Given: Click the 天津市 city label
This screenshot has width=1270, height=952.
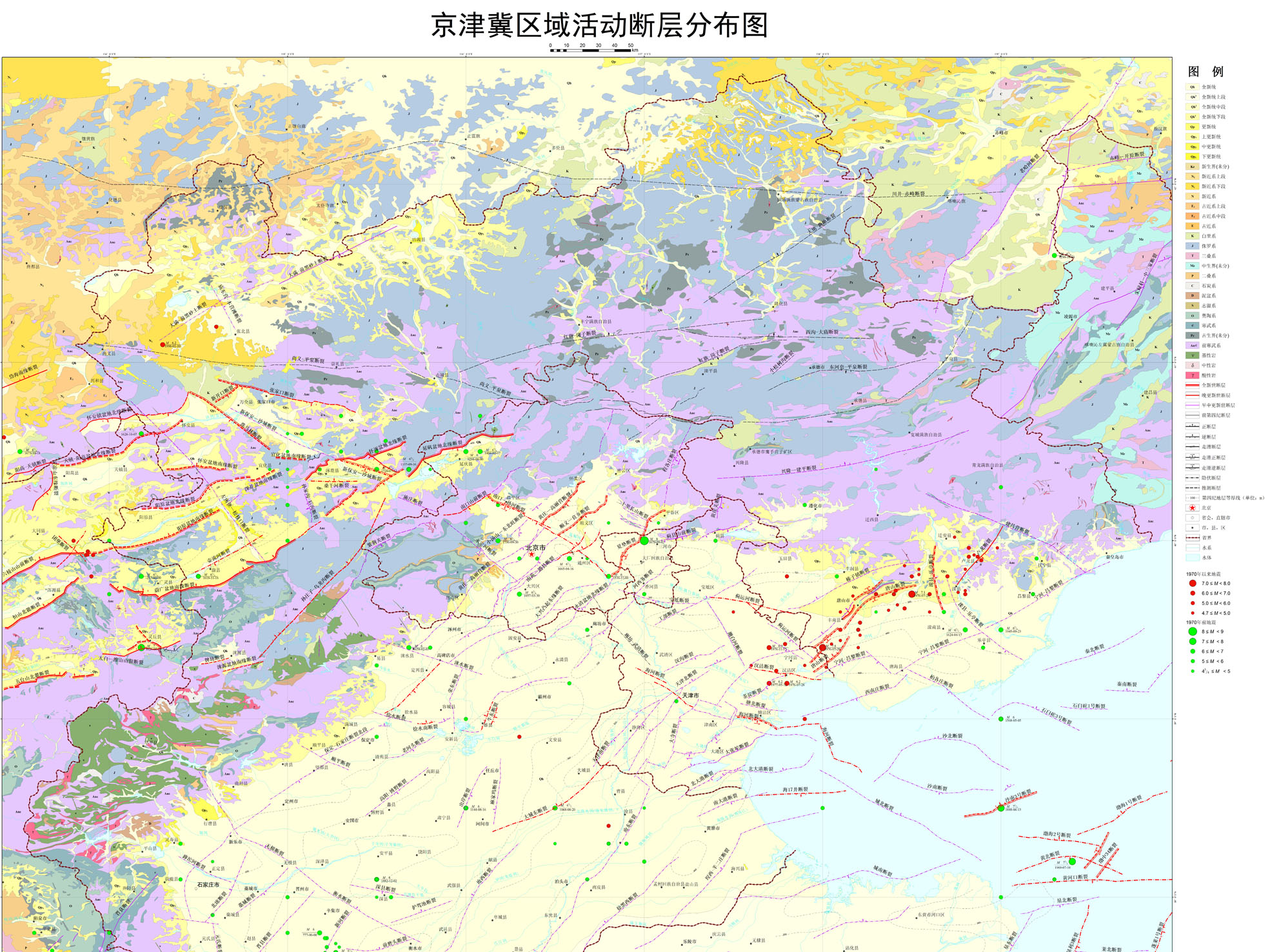Looking at the screenshot, I should pos(690,695).
